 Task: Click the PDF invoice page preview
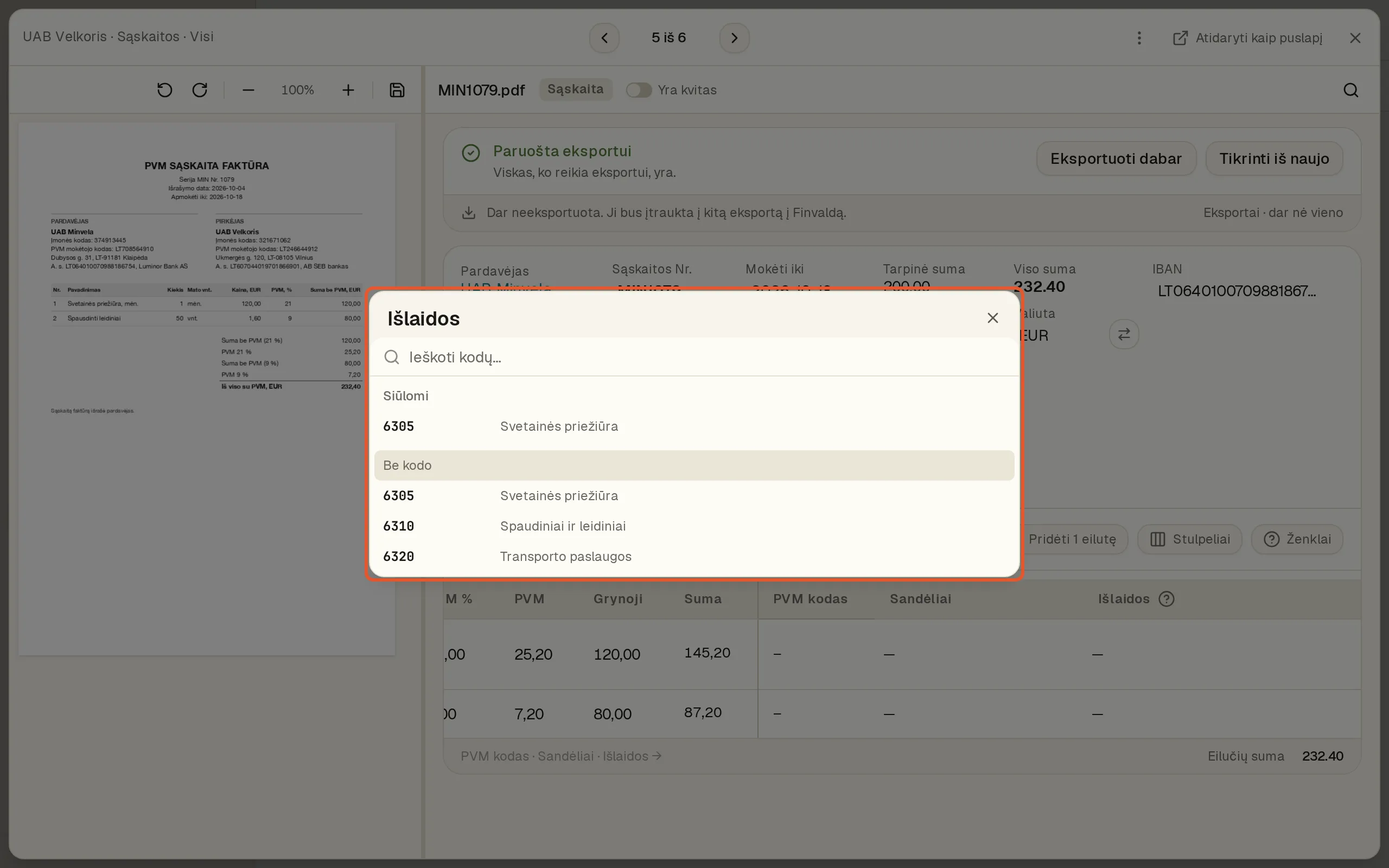[207, 388]
